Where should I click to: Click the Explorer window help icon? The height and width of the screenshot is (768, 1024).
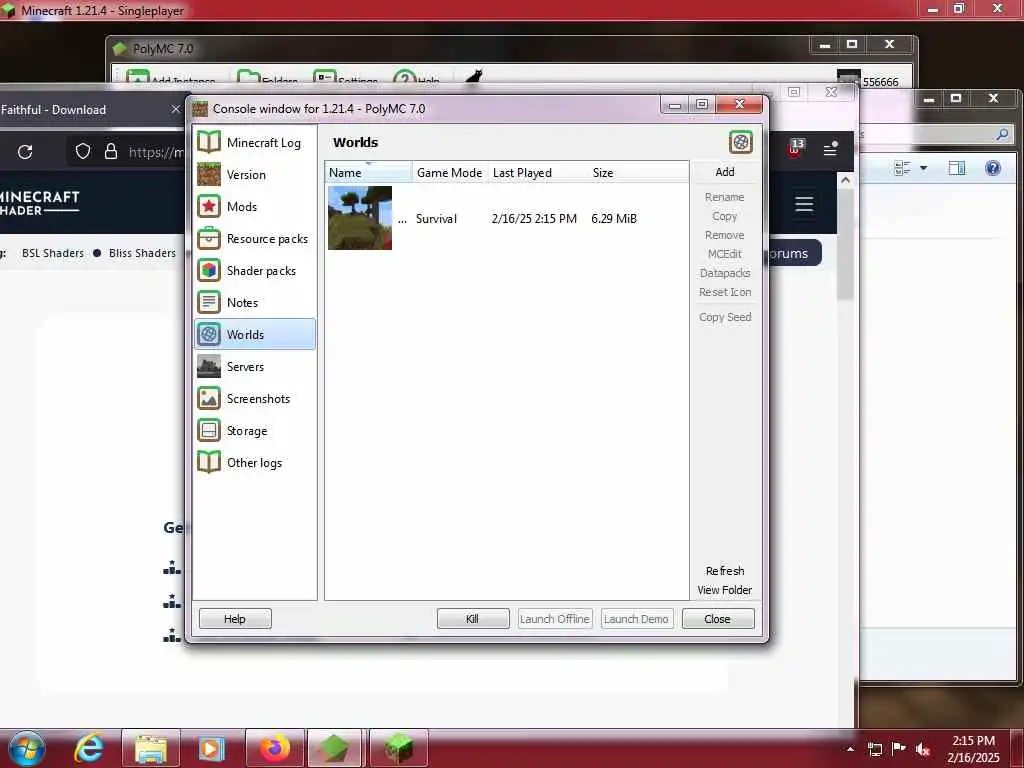point(993,168)
